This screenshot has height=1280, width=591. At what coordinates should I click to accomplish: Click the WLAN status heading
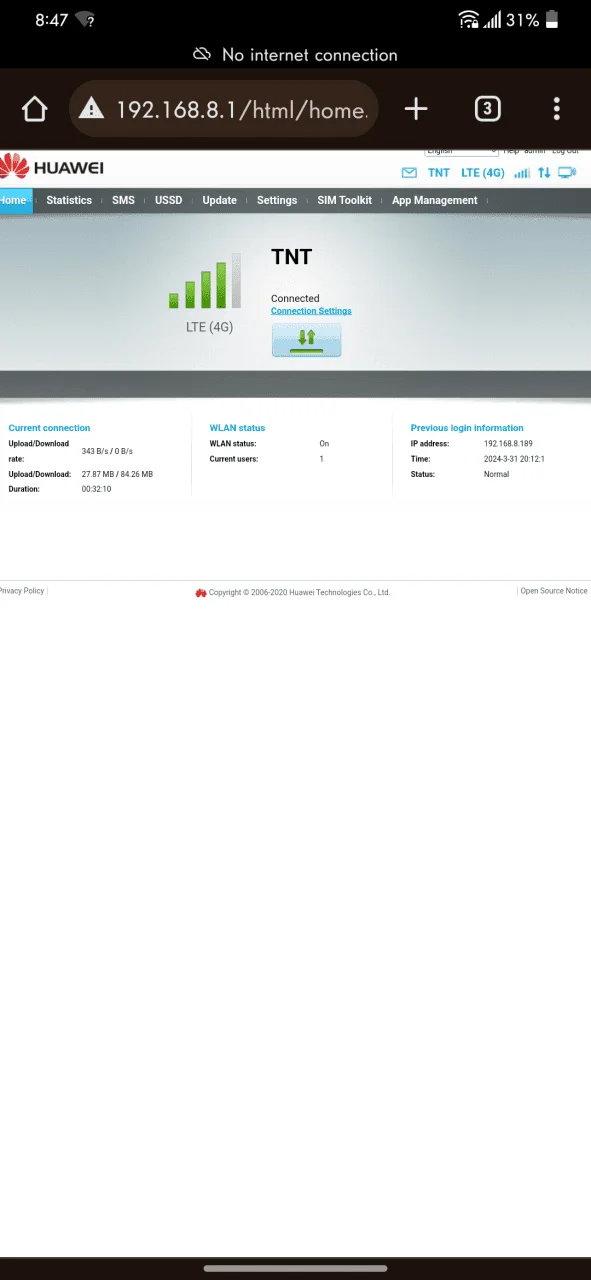click(x=237, y=428)
